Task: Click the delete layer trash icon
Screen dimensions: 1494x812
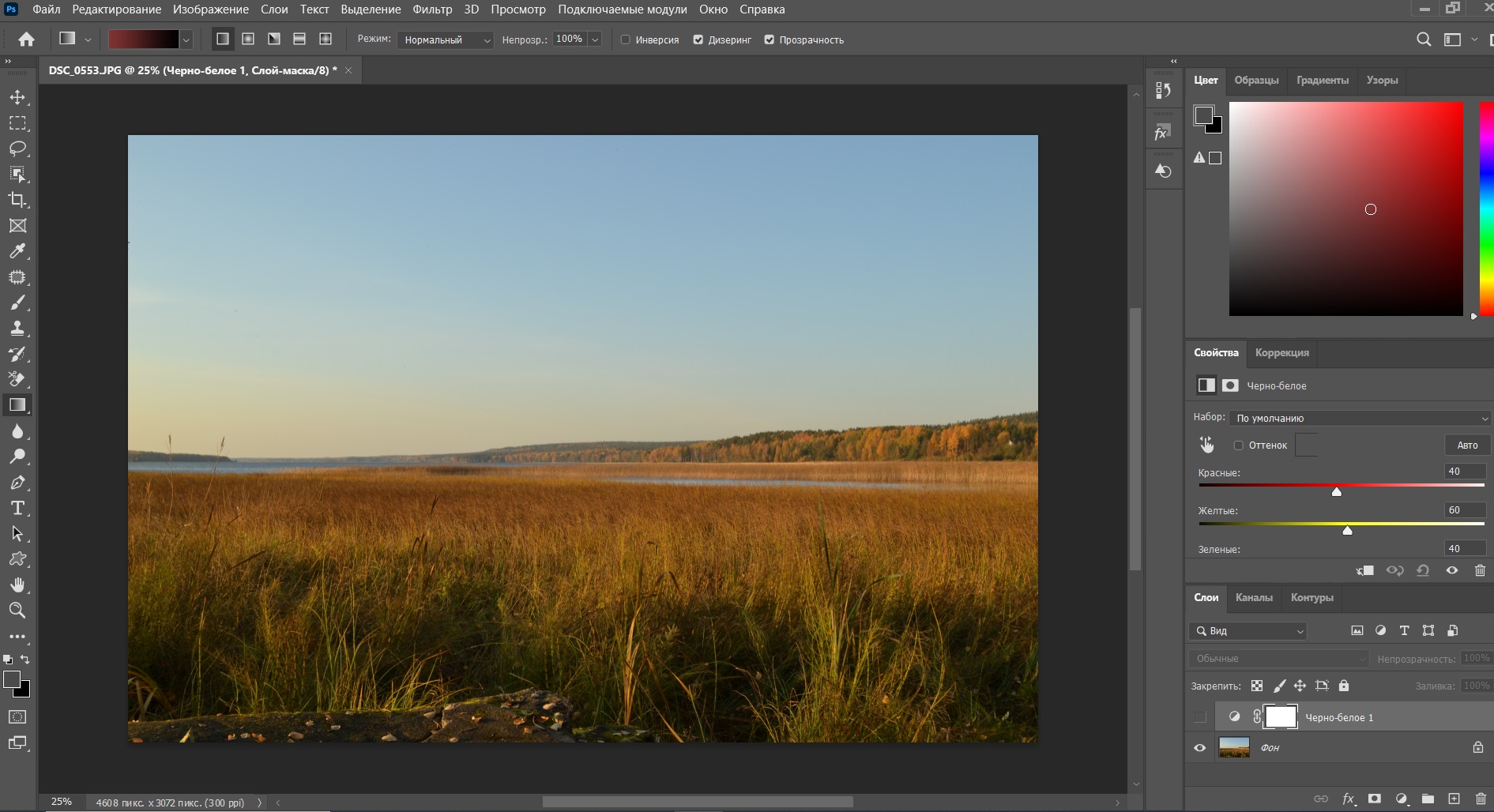Action: (1481, 799)
